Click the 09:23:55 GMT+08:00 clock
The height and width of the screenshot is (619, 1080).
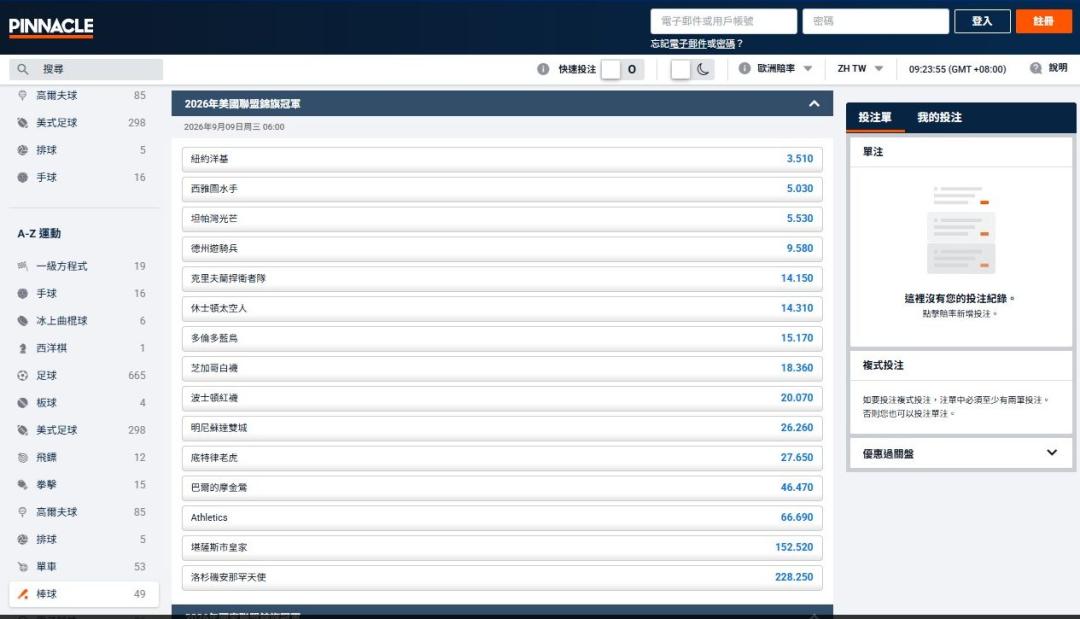point(957,69)
